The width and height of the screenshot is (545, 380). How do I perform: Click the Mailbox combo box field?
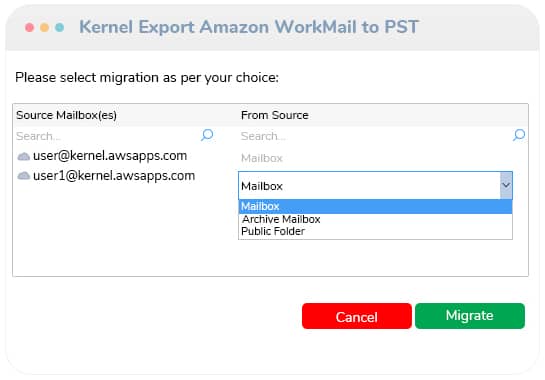(375, 186)
